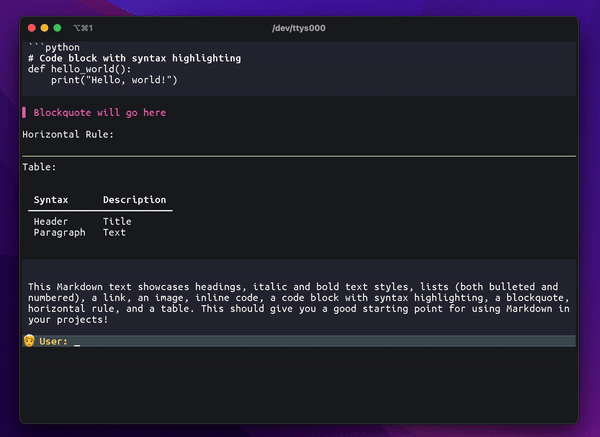The image size is (600, 437).
Task: Click the 'Blockquote will go here' text
Action: click(x=100, y=113)
